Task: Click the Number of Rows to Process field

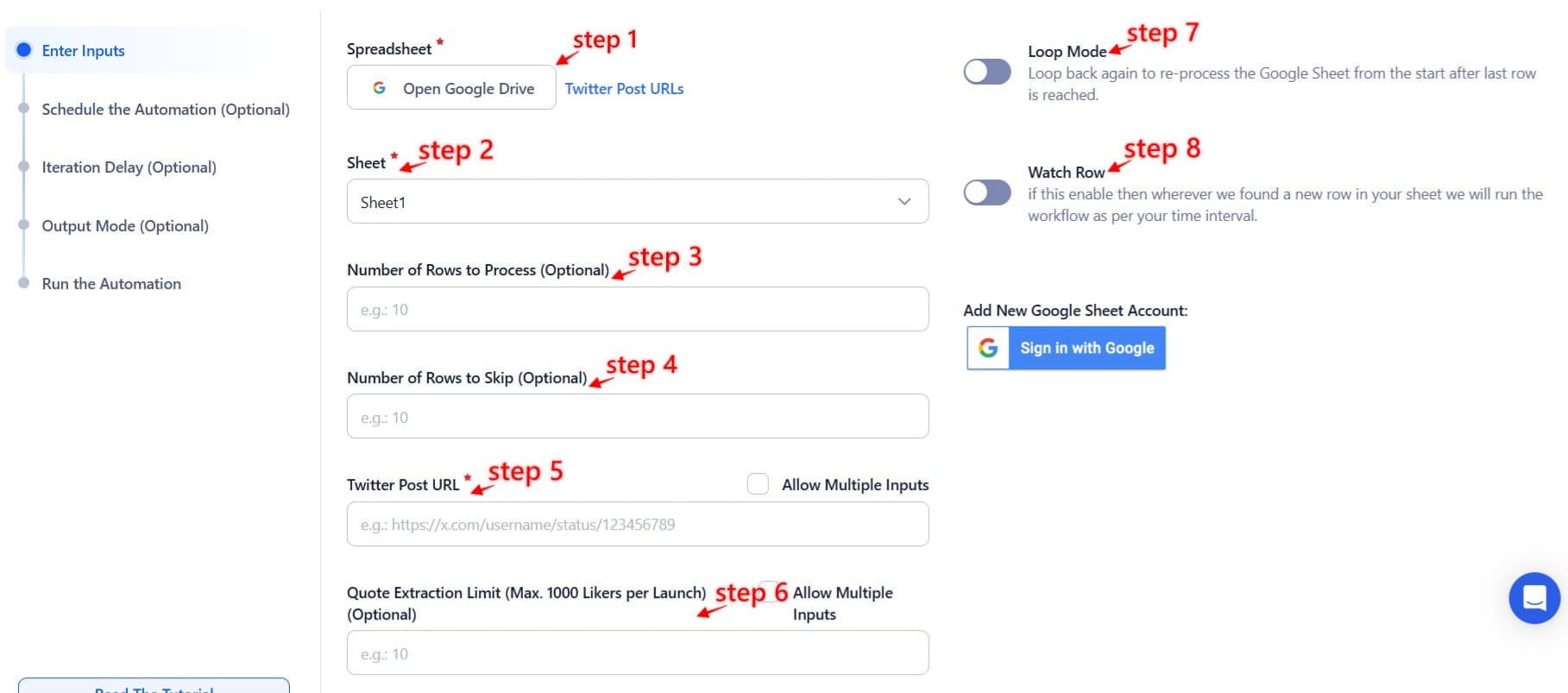Action: tap(637, 308)
